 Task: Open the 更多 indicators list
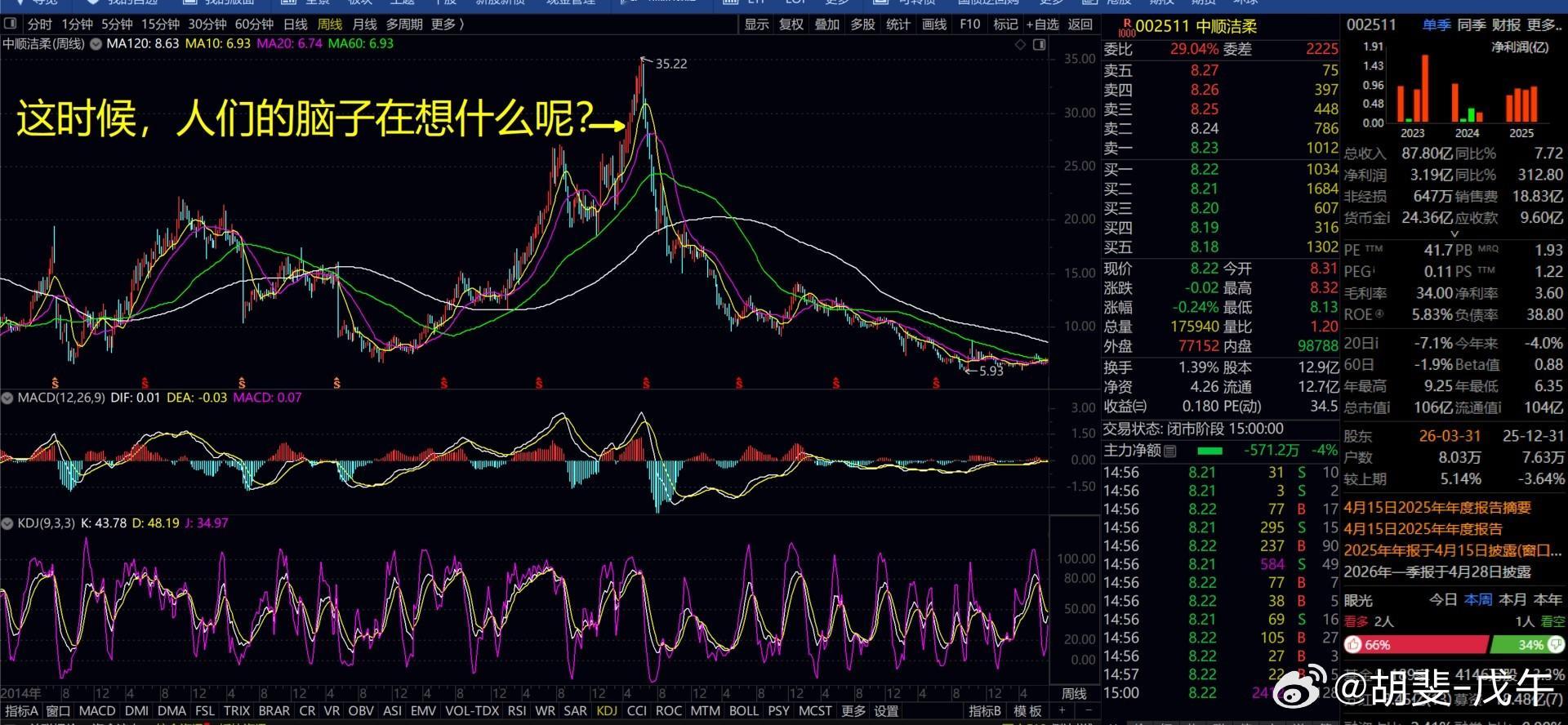tap(853, 711)
